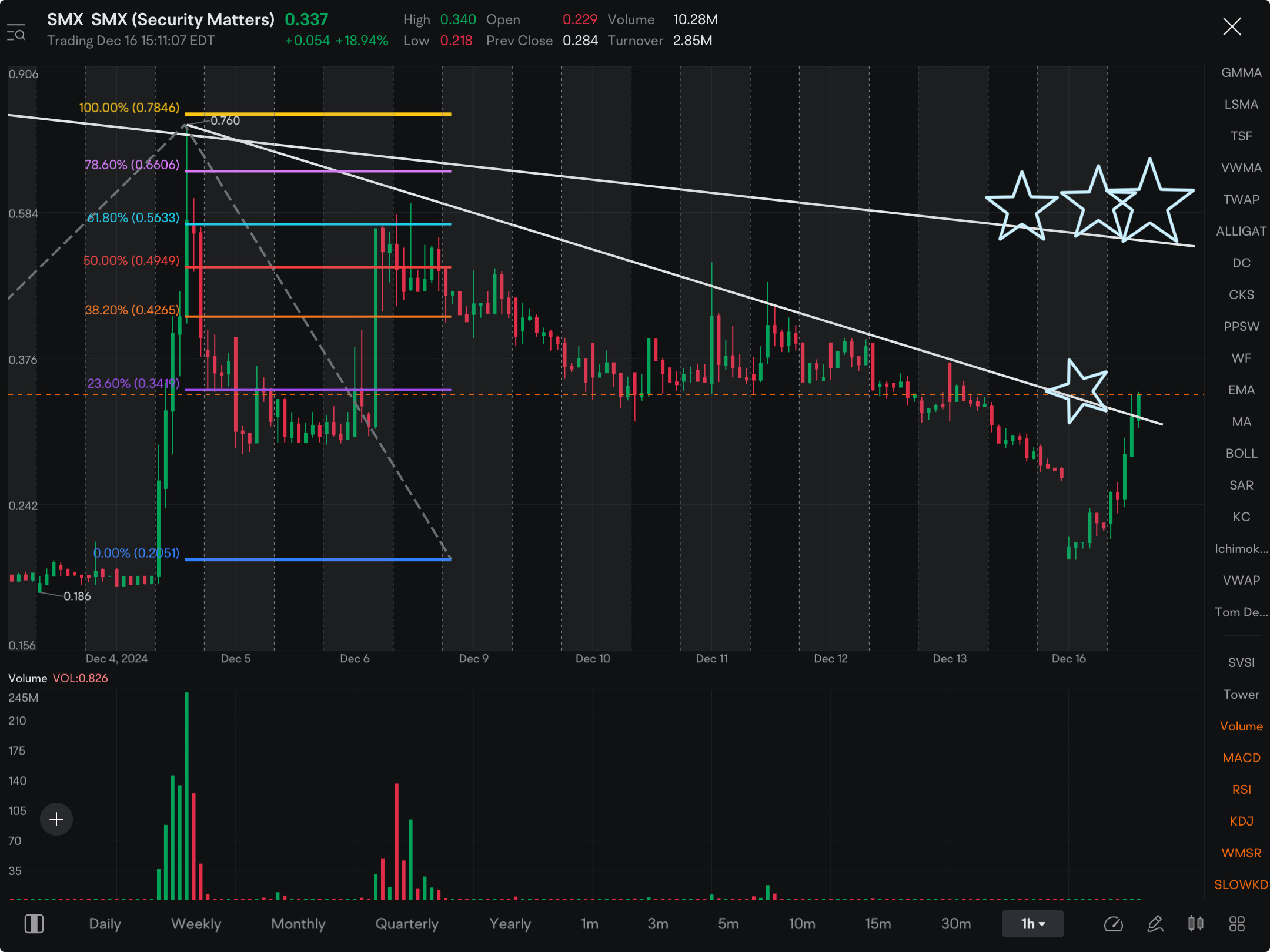Toggle the split-panel layout icon

[x=34, y=924]
